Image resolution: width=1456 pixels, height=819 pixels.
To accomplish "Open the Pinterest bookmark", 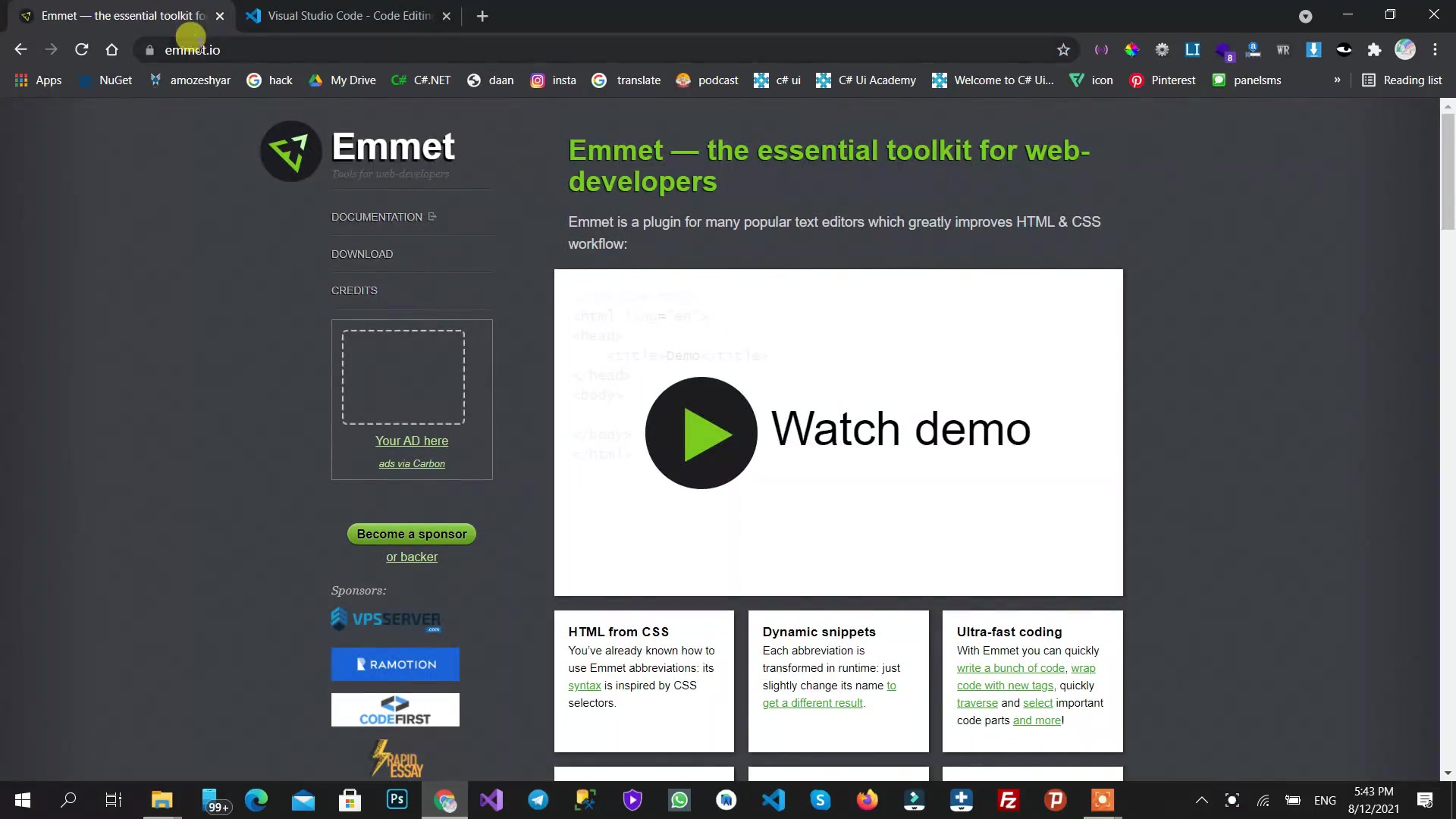I will 1163,80.
